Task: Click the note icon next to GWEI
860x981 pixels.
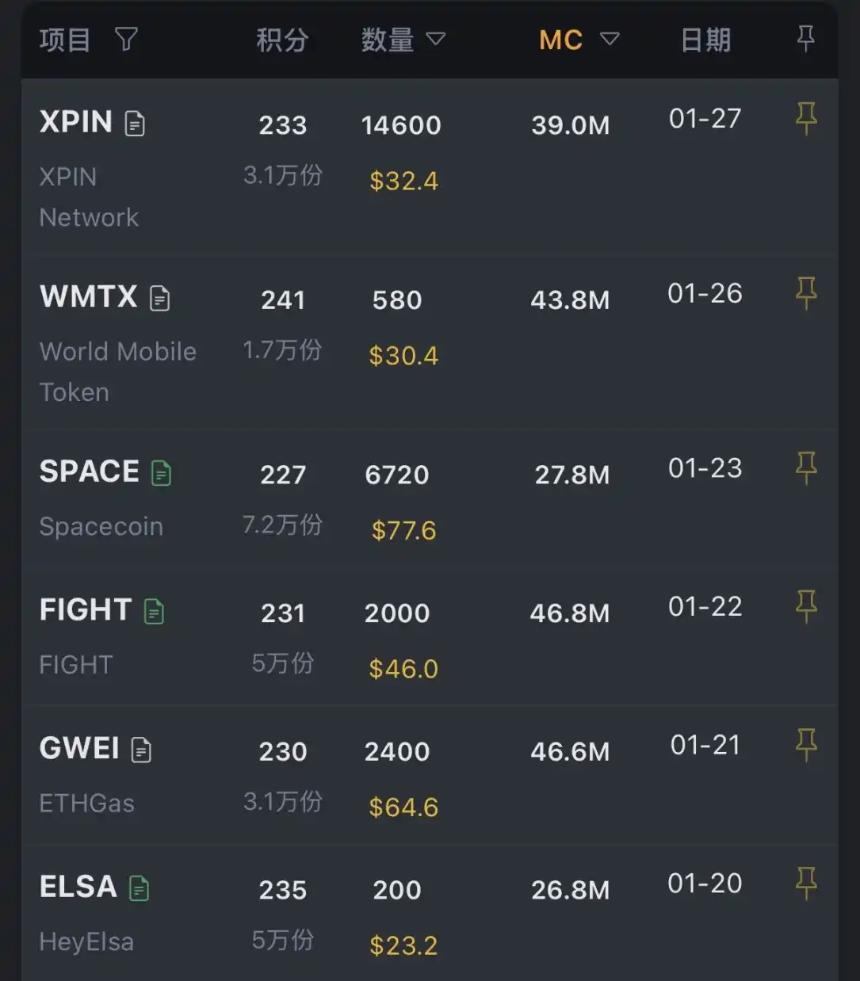Action: click(142, 748)
